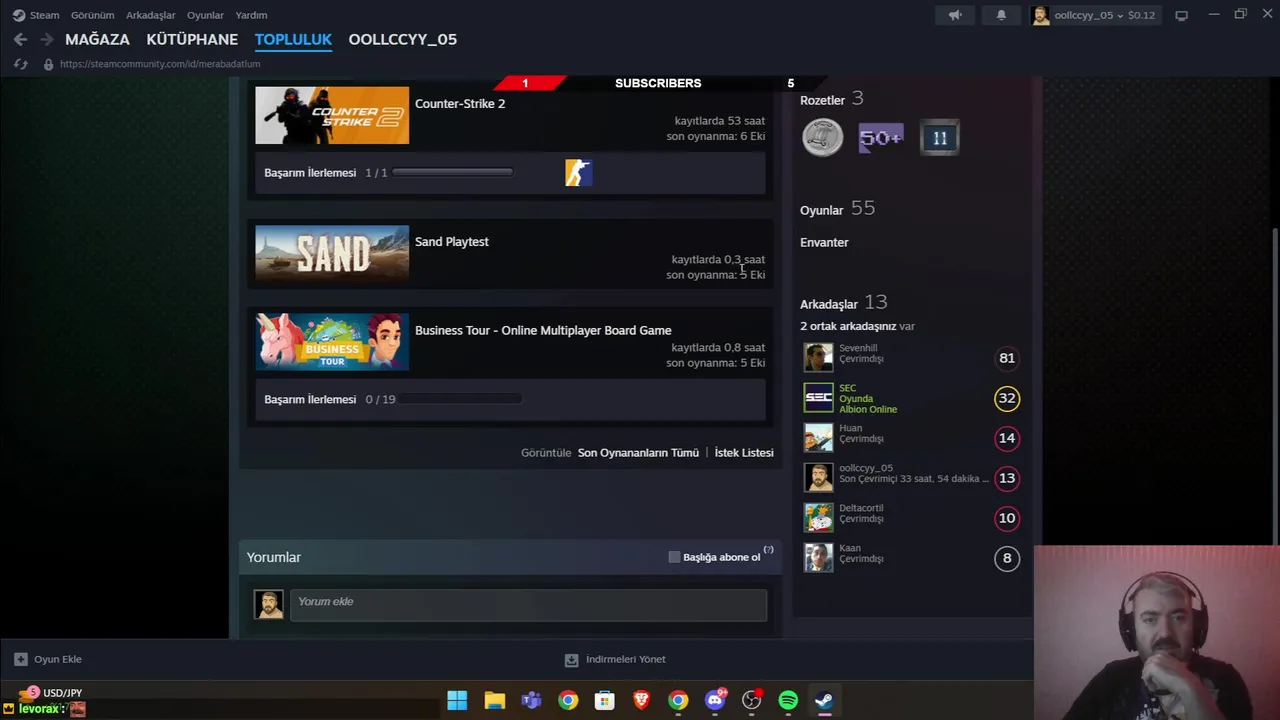Open Brave browser from the taskbar
The image size is (1280, 720).
point(641,700)
